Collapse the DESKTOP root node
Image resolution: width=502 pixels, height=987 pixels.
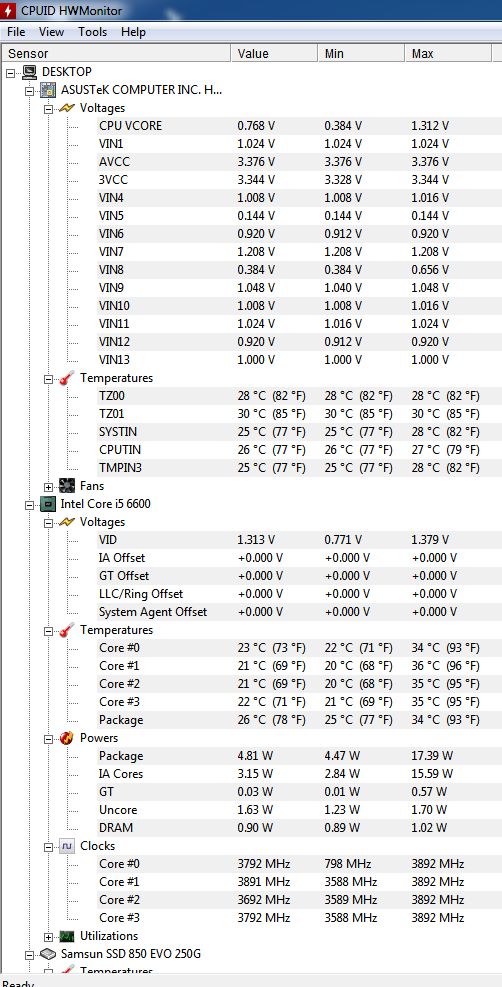[x=11, y=73]
